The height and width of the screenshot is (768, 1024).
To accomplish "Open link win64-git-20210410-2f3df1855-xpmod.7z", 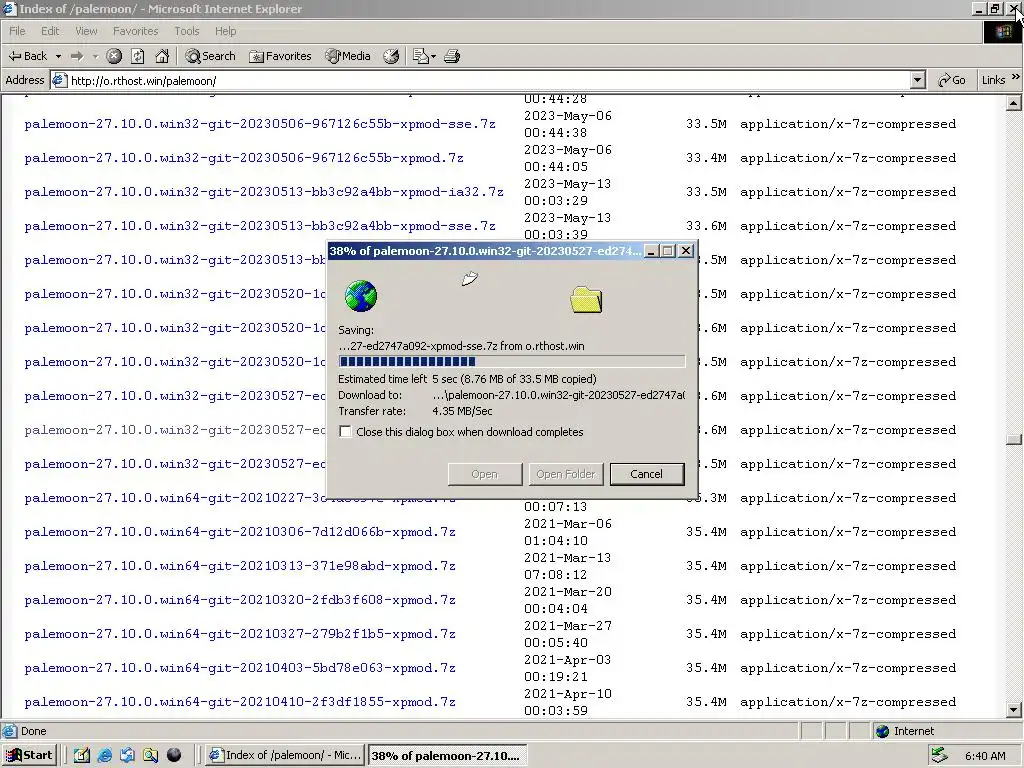I will [240, 702].
